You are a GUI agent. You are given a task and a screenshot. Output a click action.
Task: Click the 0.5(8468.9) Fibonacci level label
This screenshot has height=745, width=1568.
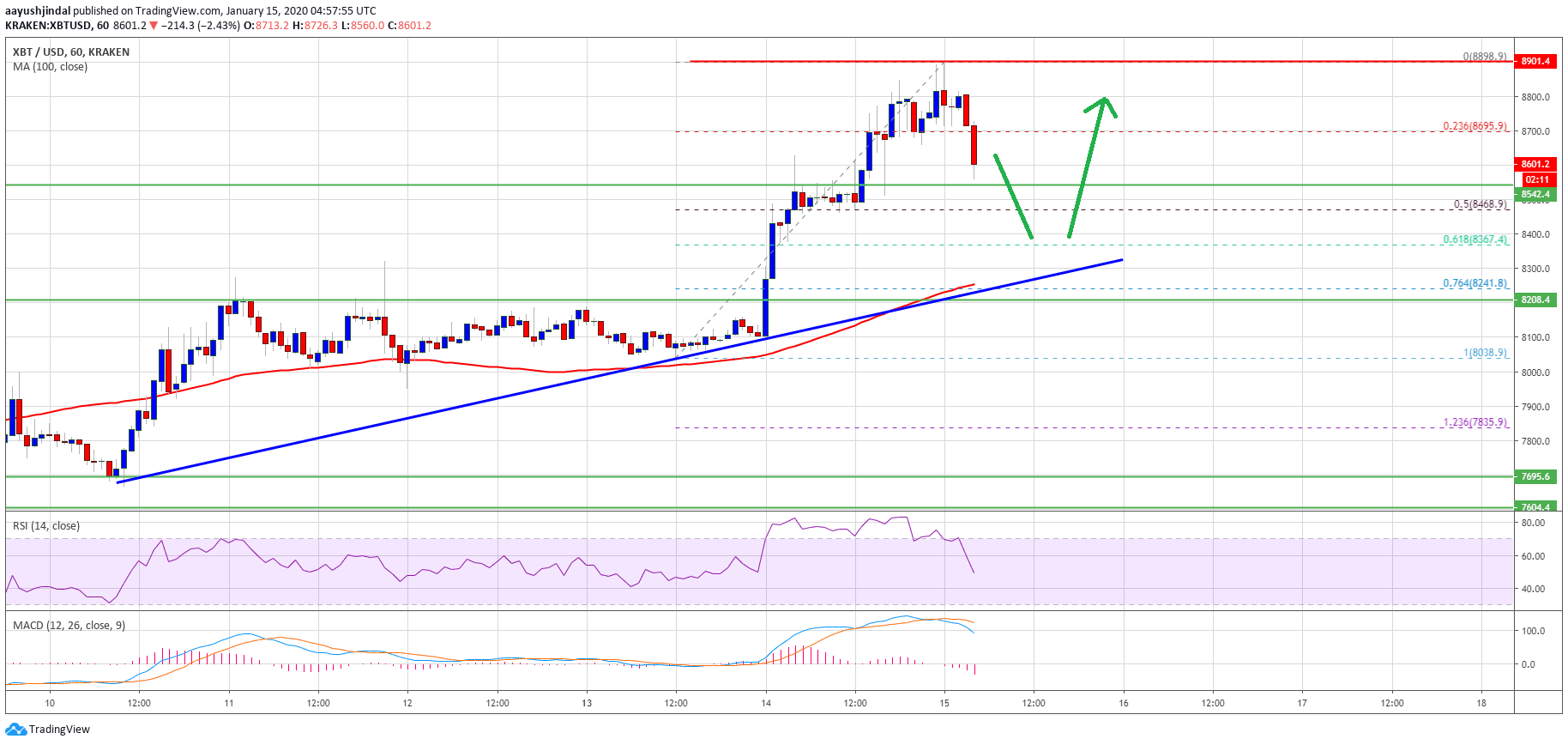coord(1480,204)
